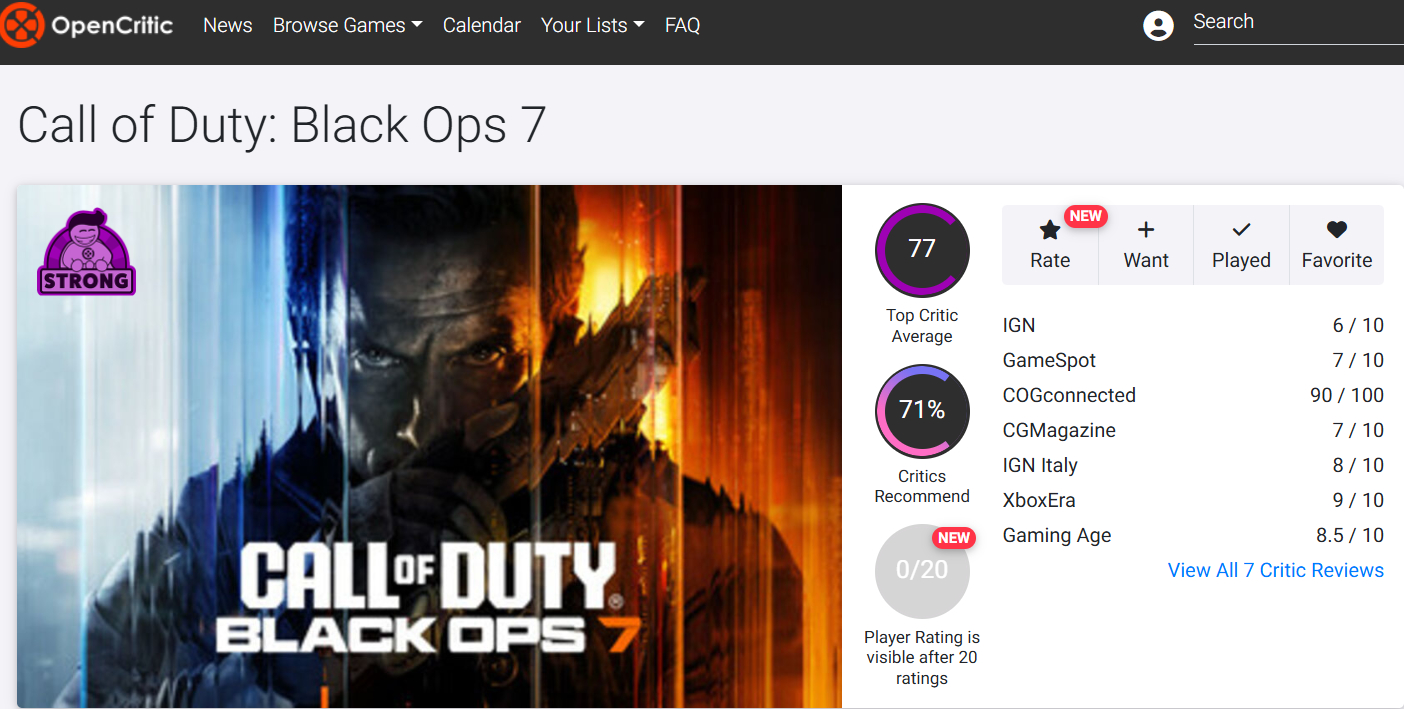Click the 71% Critics Recommend circle
Screen dimensions: 1404x709
pyautogui.click(x=922, y=411)
